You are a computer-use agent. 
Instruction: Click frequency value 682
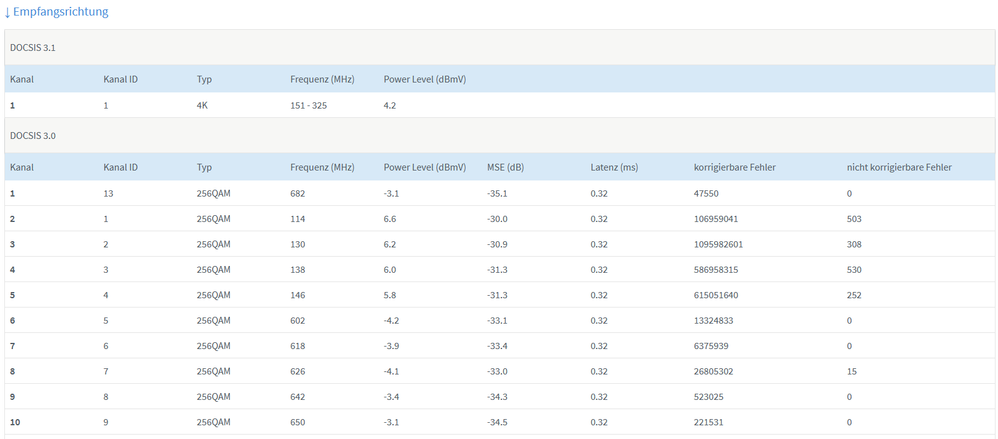298,193
